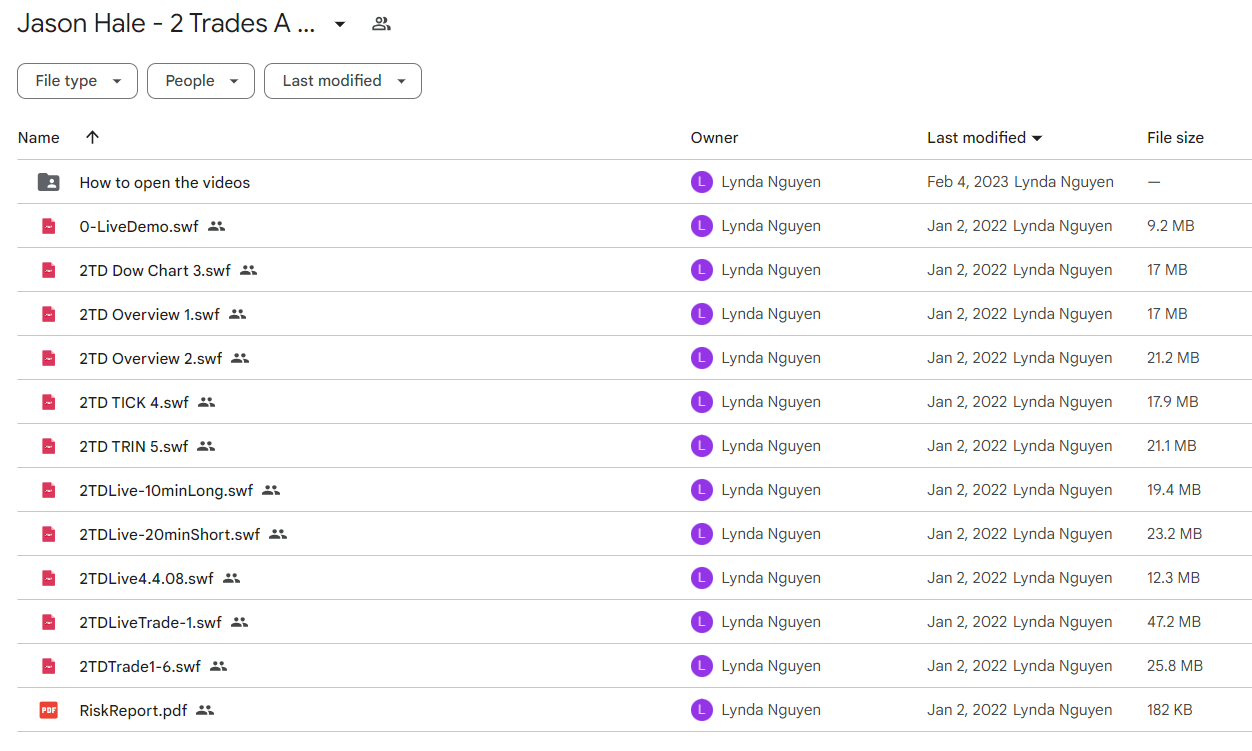
Task: Click shared people icon beside folder title
Action: 381,24
